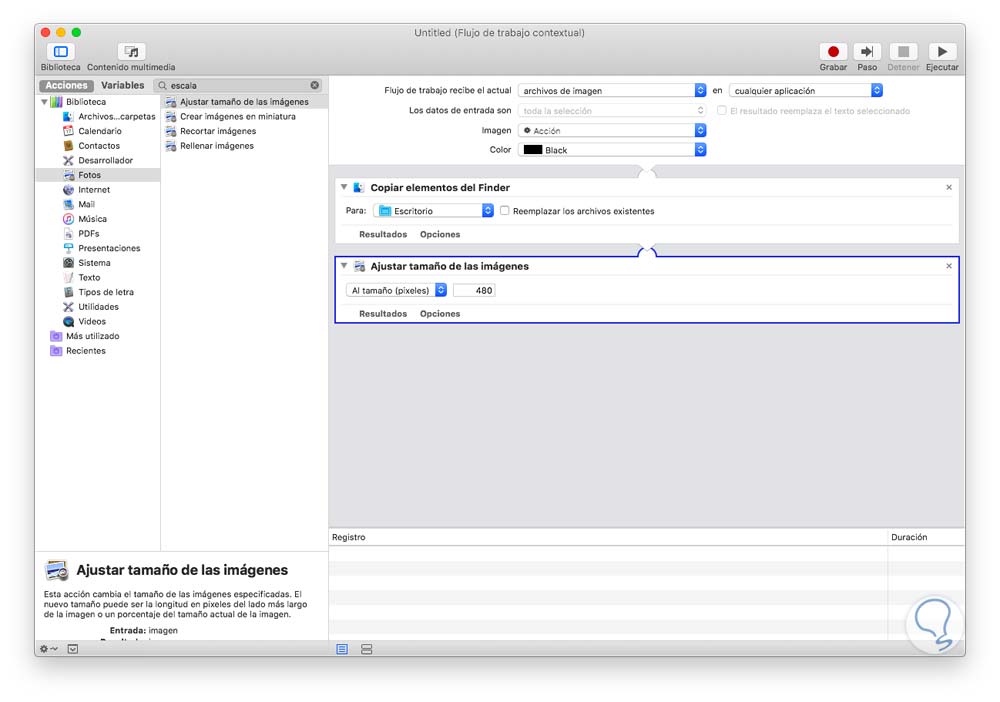Viewport: 1000px width, 702px height.
Task: Select Ajustar tamaño de las imágenes action in list
Action: point(245,102)
